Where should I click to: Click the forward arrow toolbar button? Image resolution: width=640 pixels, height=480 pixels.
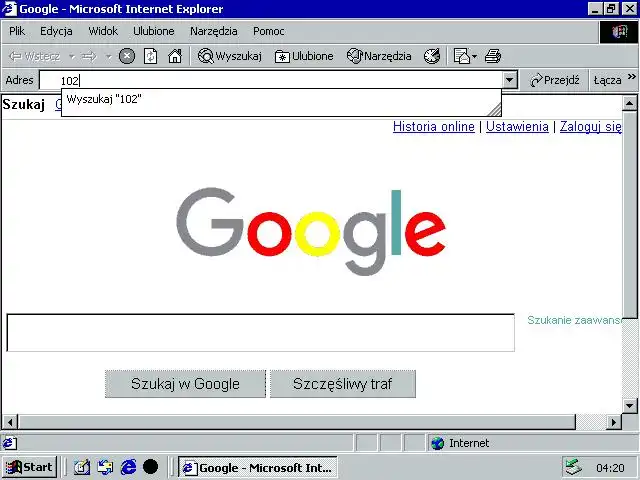click(89, 56)
